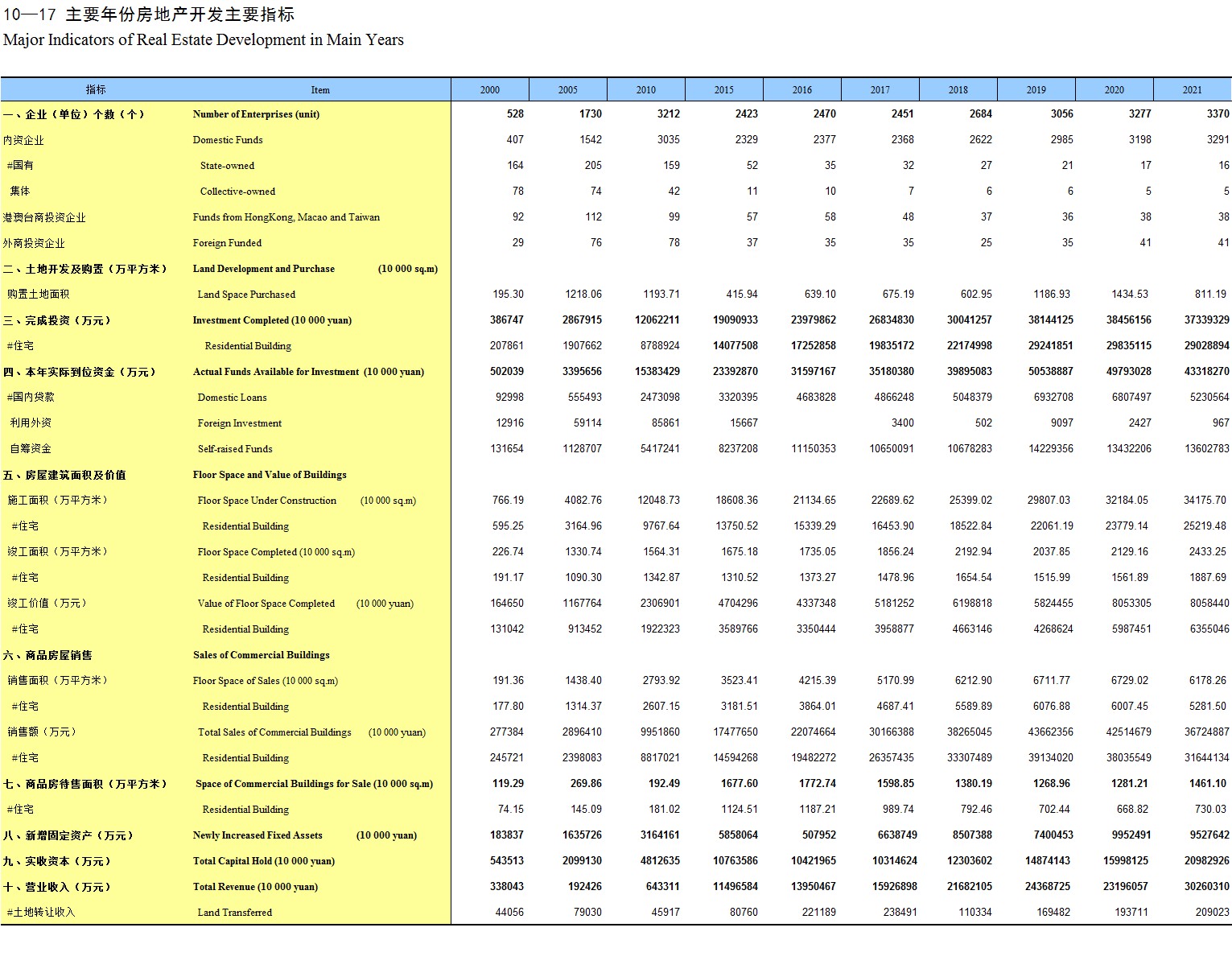
Task: Select the '购置土地面积' row label
Action: click(38, 295)
